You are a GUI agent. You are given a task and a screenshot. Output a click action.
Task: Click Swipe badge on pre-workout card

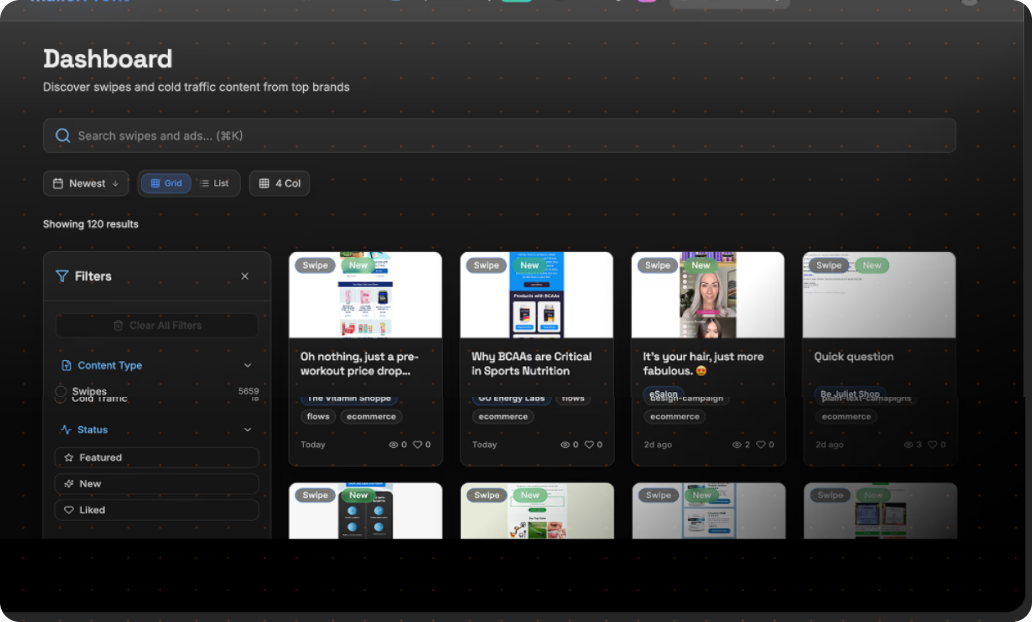pyautogui.click(x=315, y=265)
